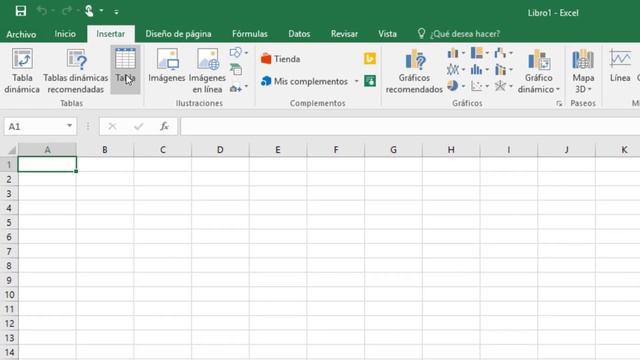
Task: Click the People Graph add-in icon
Action: point(370,81)
